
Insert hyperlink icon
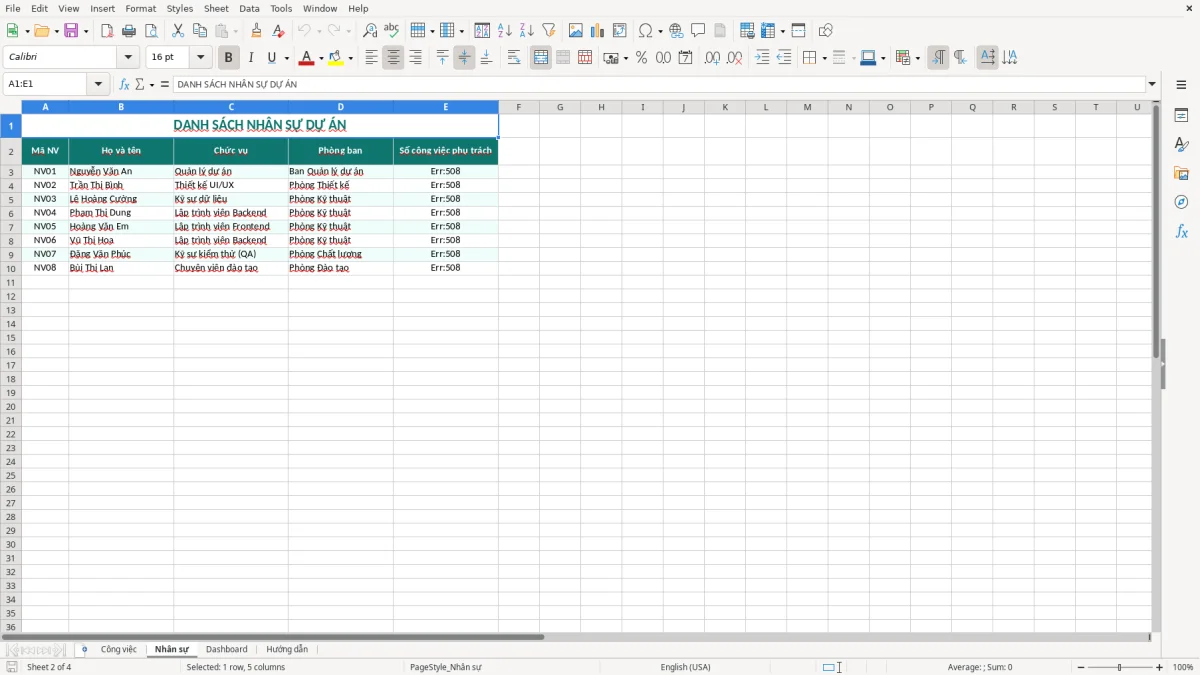(676, 31)
